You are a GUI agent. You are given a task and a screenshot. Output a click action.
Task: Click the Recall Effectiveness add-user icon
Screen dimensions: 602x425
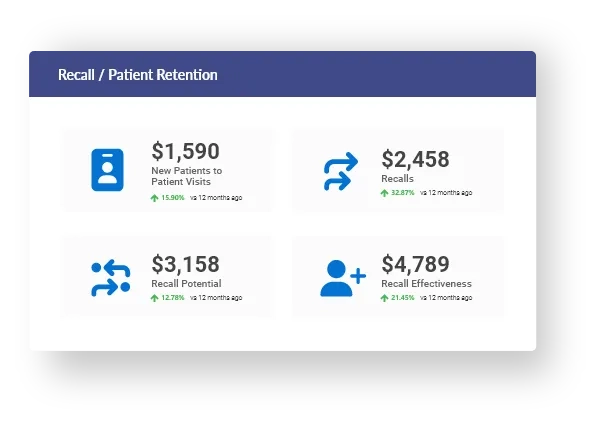coord(342,278)
